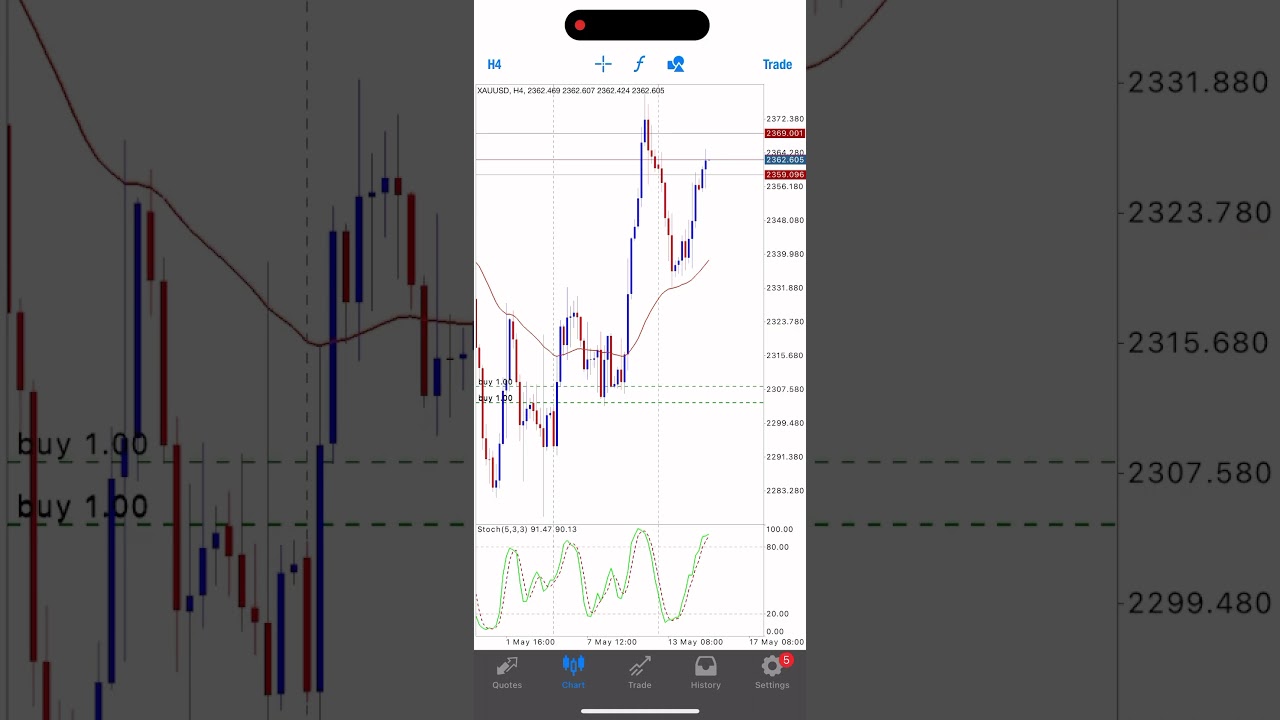Activate the crosshair tool

tap(603, 64)
